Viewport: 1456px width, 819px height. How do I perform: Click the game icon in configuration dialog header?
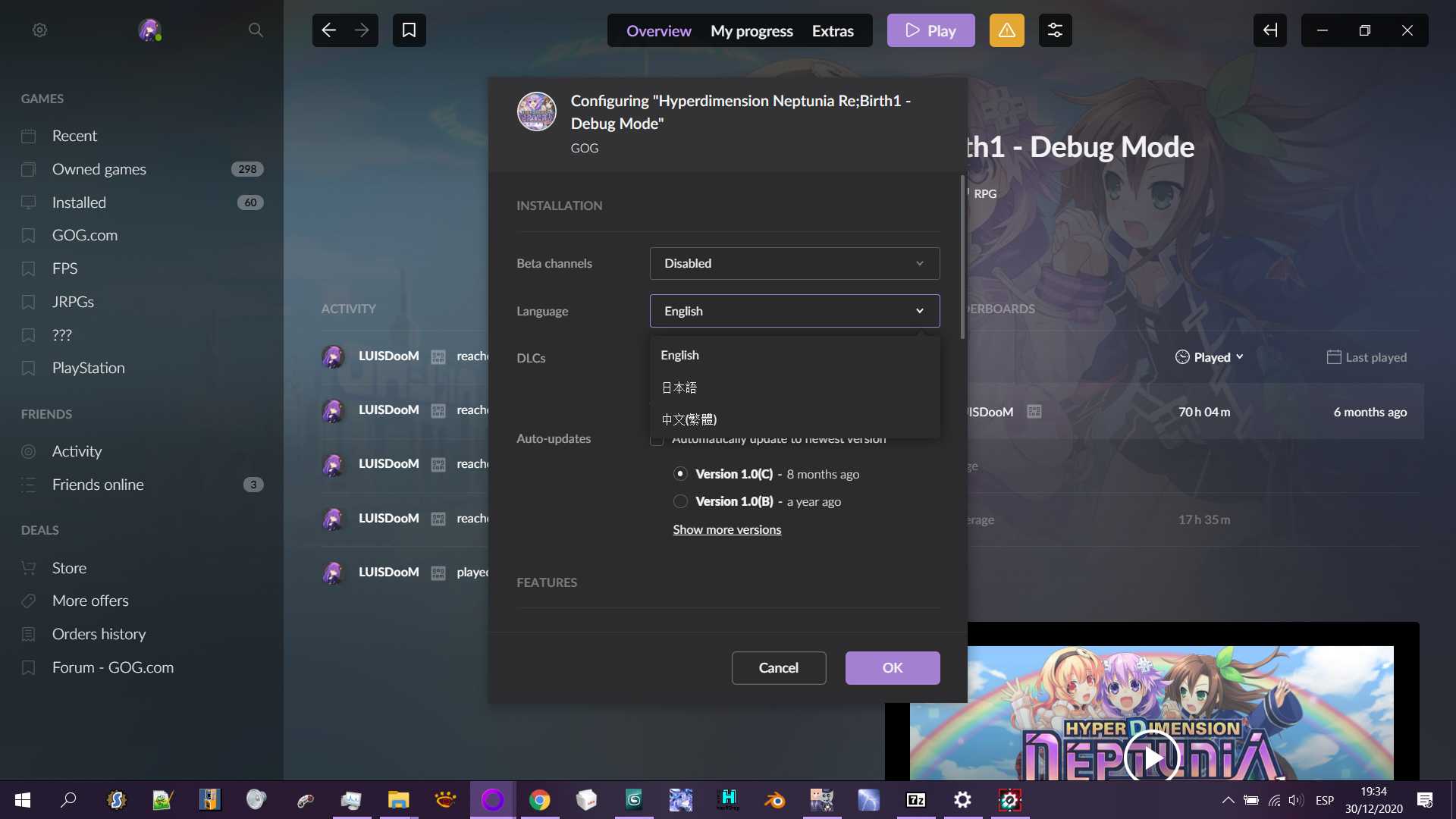(537, 112)
